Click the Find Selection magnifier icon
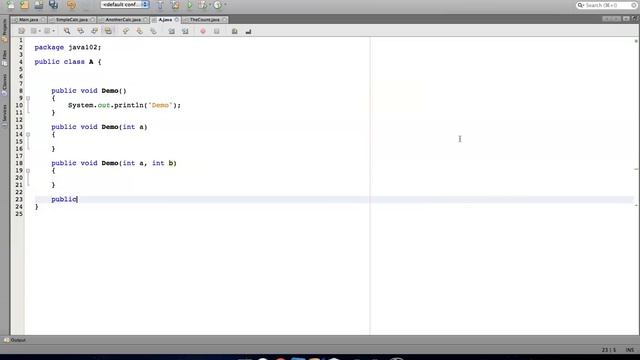Image resolution: width=640 pixels, height=360 pixels. (x=67, y=31)
